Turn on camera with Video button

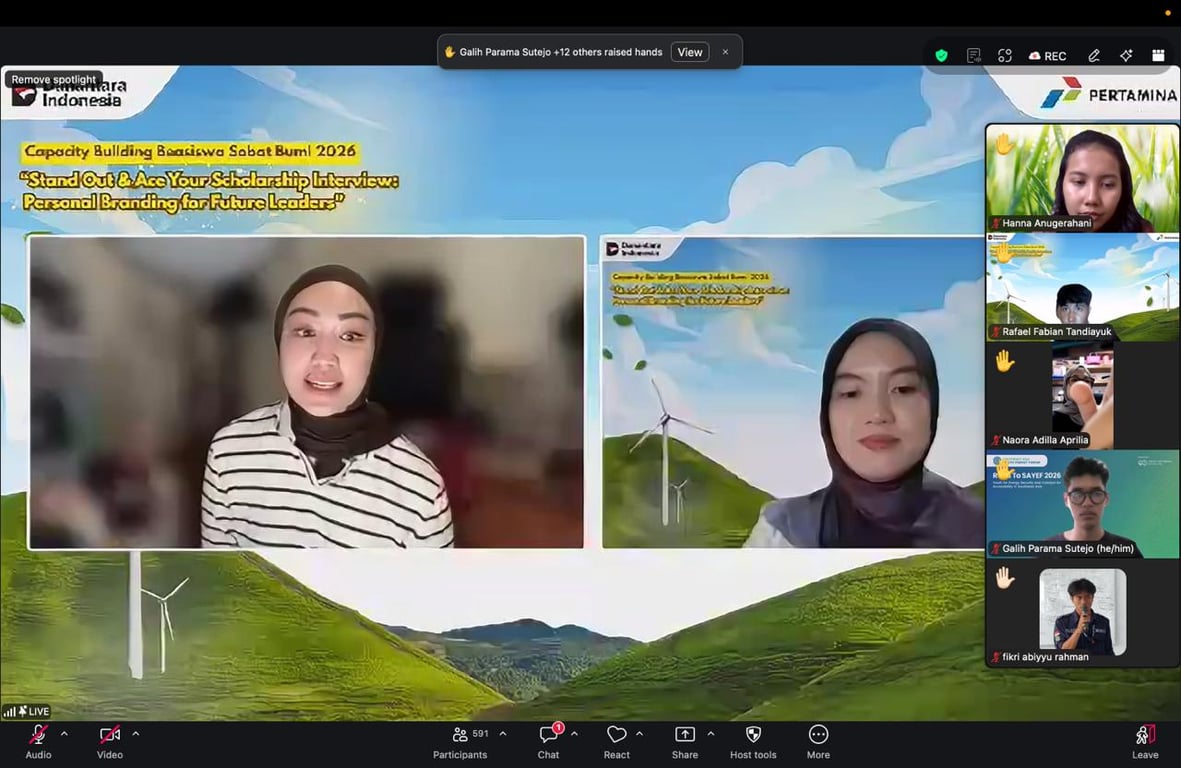point(110,742)
